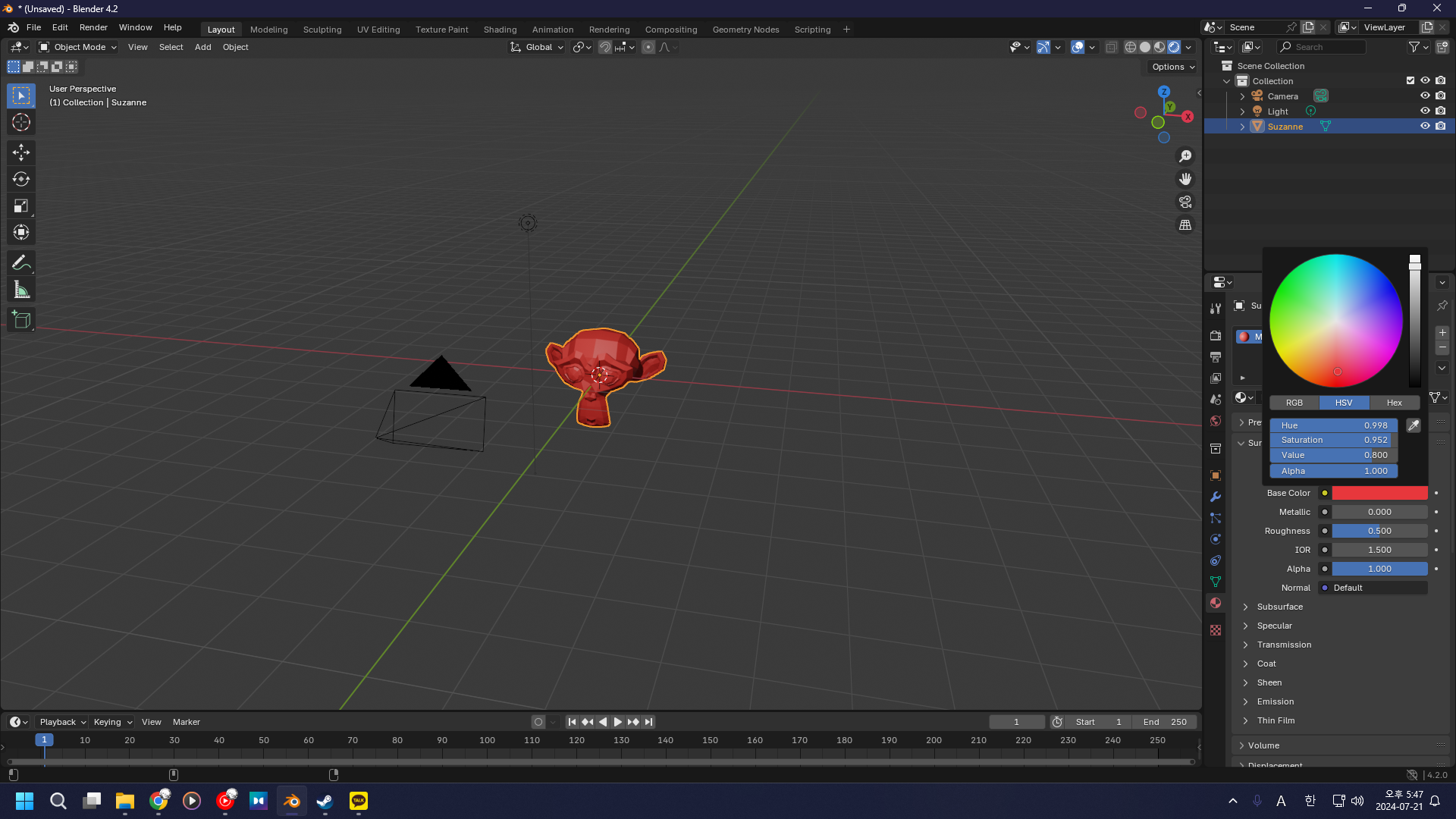
Task: Open the Render properties tab icon
Action: tap(1216, 335)
